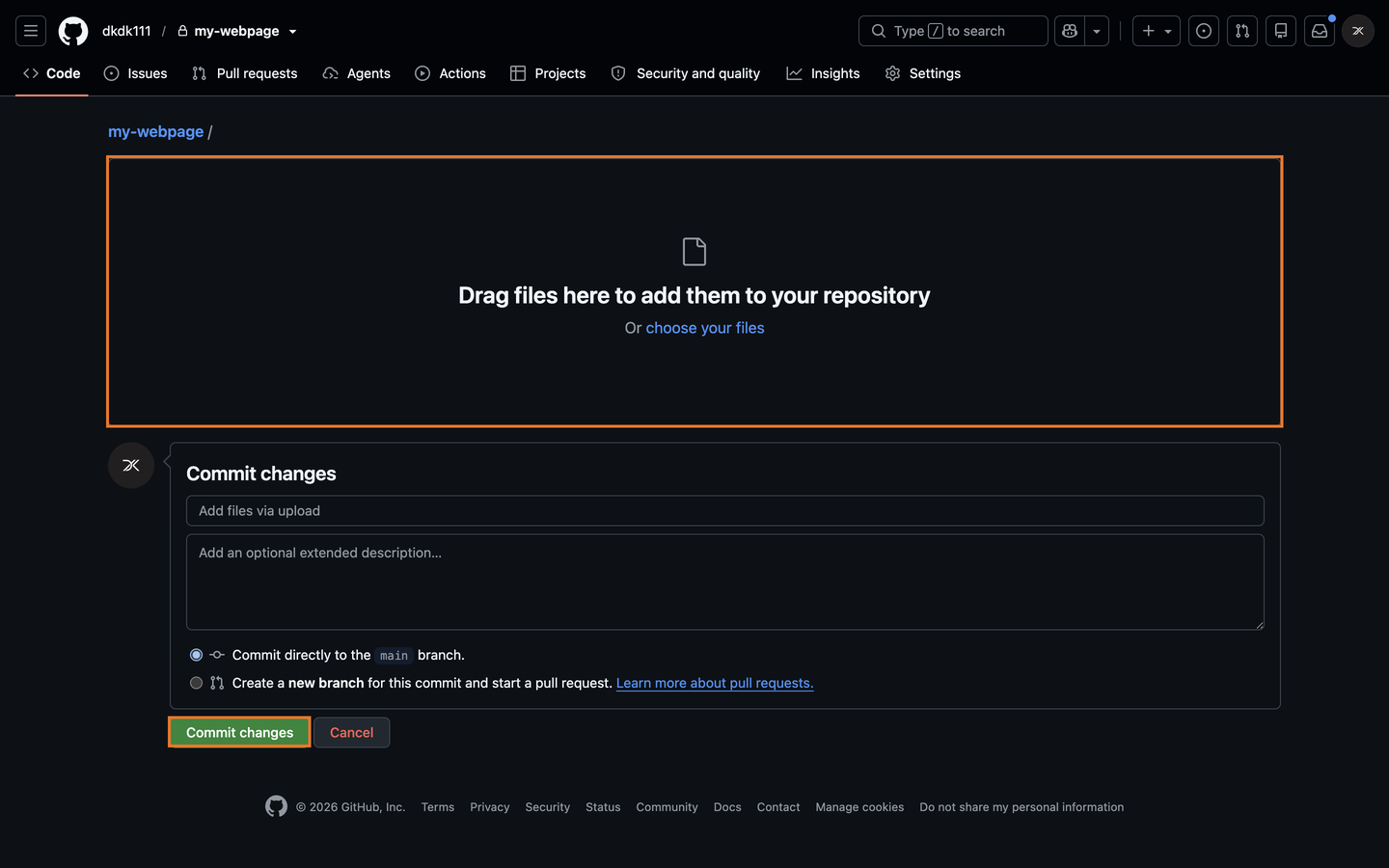Click the Cancel button
The width and height of the screenshot is (1389, 868).
[352, 732]
